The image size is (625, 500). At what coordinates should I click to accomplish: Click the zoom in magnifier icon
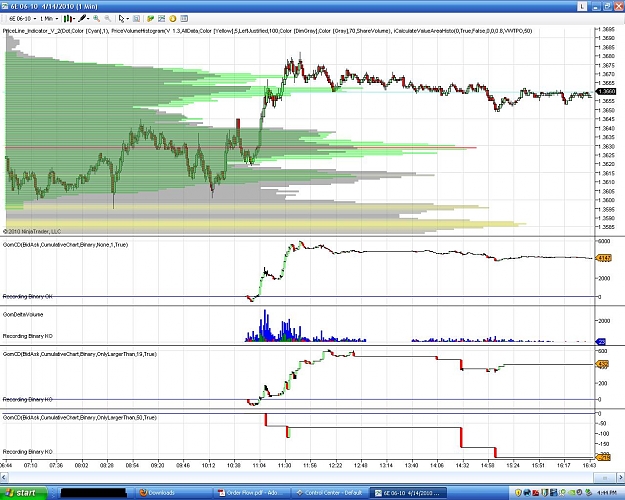[x=96, y=18]
